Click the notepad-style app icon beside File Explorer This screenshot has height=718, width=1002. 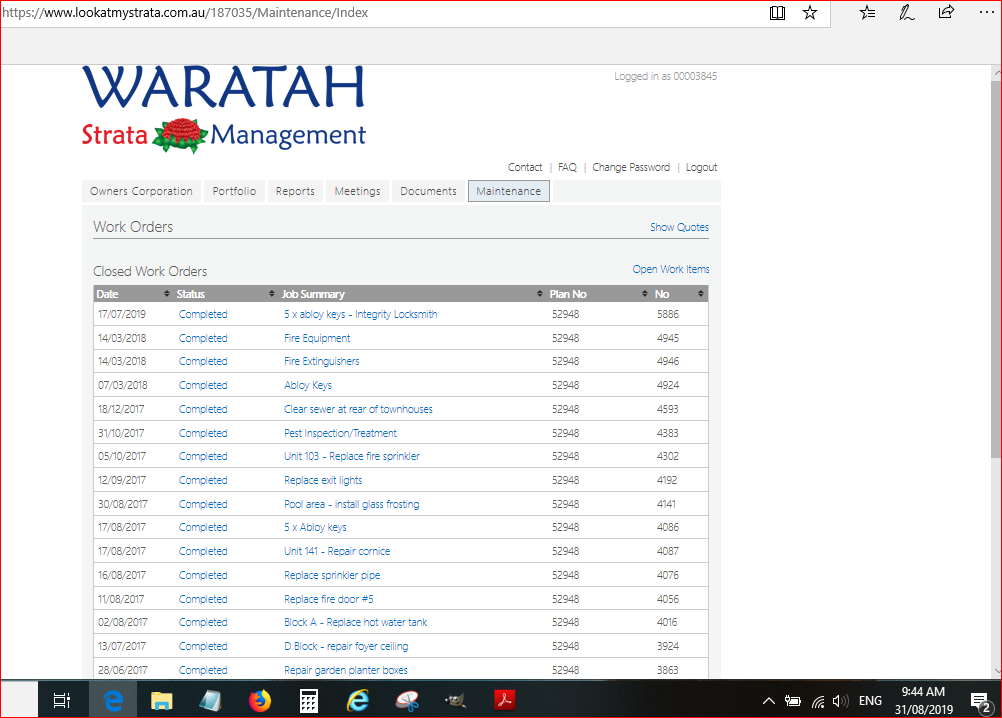click(210, 701)
